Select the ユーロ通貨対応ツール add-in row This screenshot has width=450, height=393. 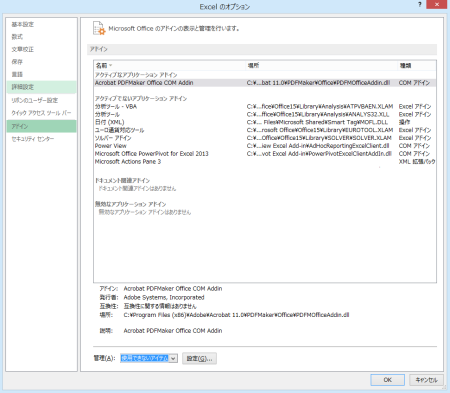pyautogui.click(x=265, y=130)
